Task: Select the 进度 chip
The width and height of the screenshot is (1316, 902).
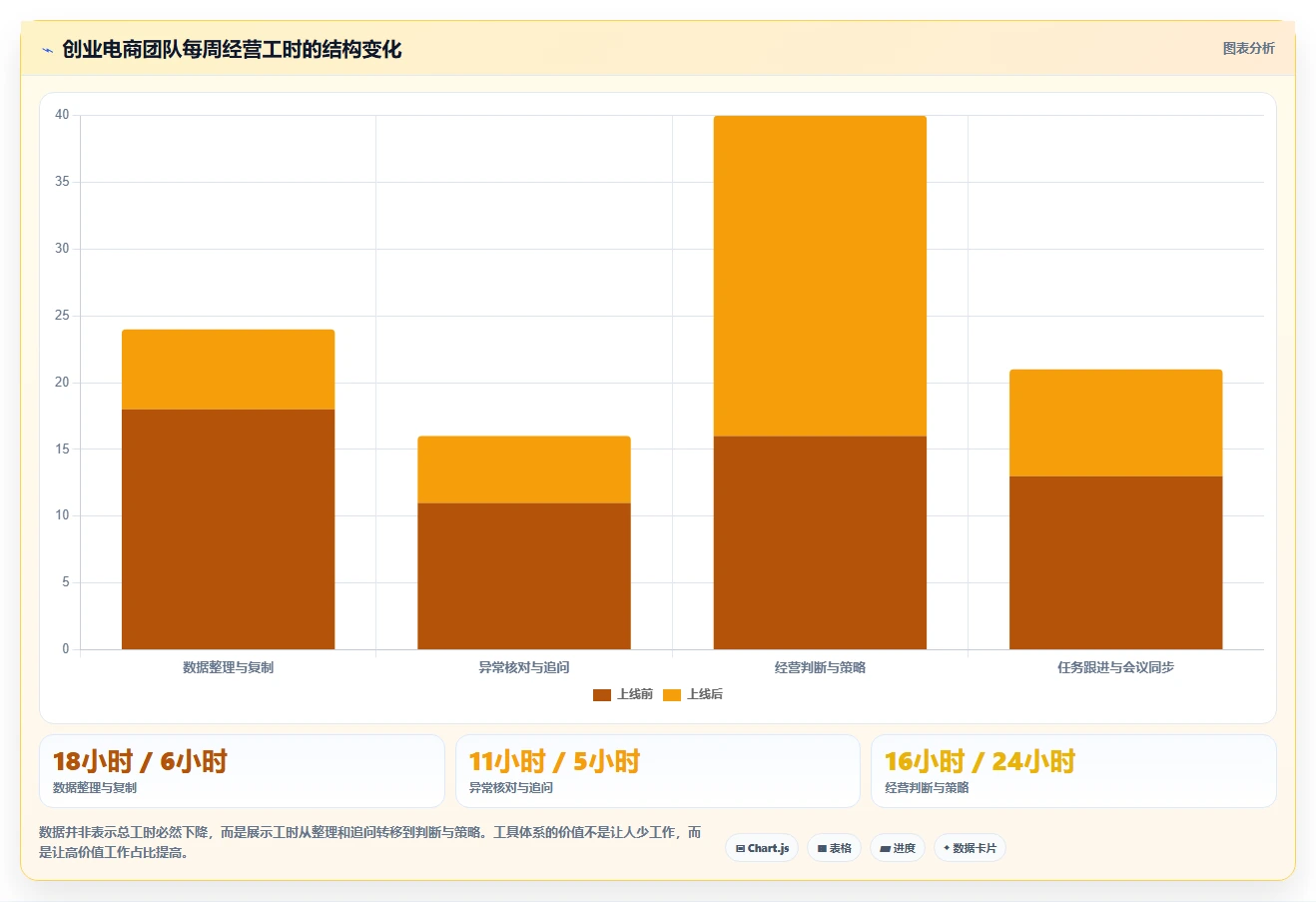Action: click(x=898, y=848)
